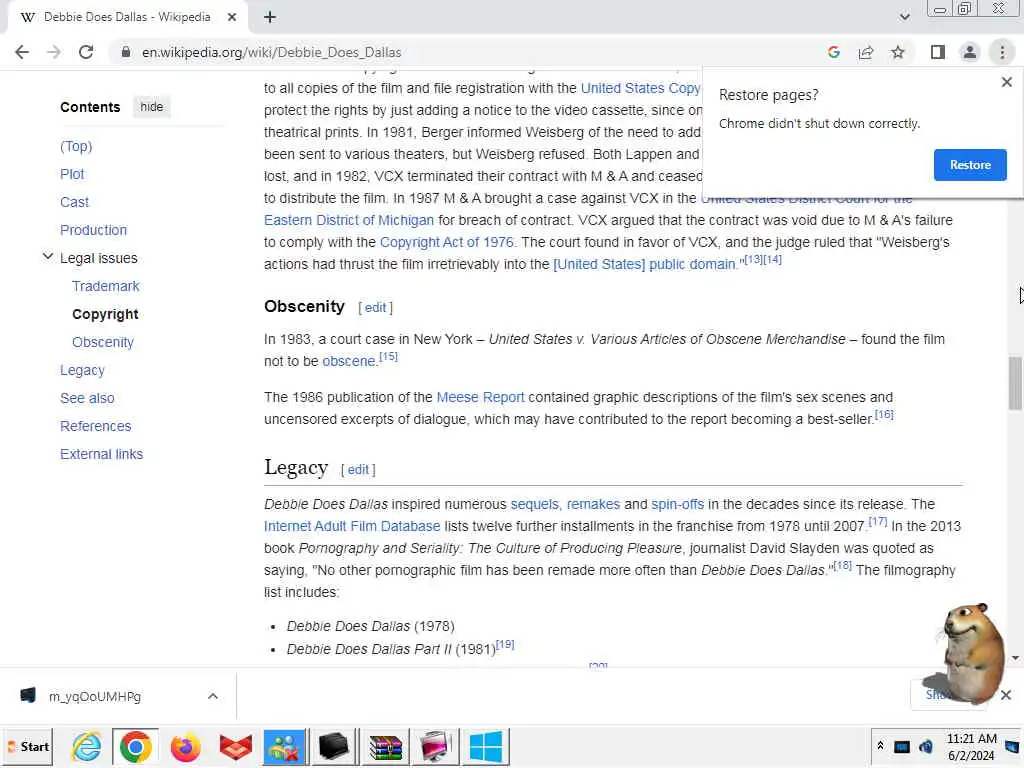Screen dimensions: 1024x768
Task: Open taskbar clock showing 11:21 AM
Action: click(x=971, y=747)
